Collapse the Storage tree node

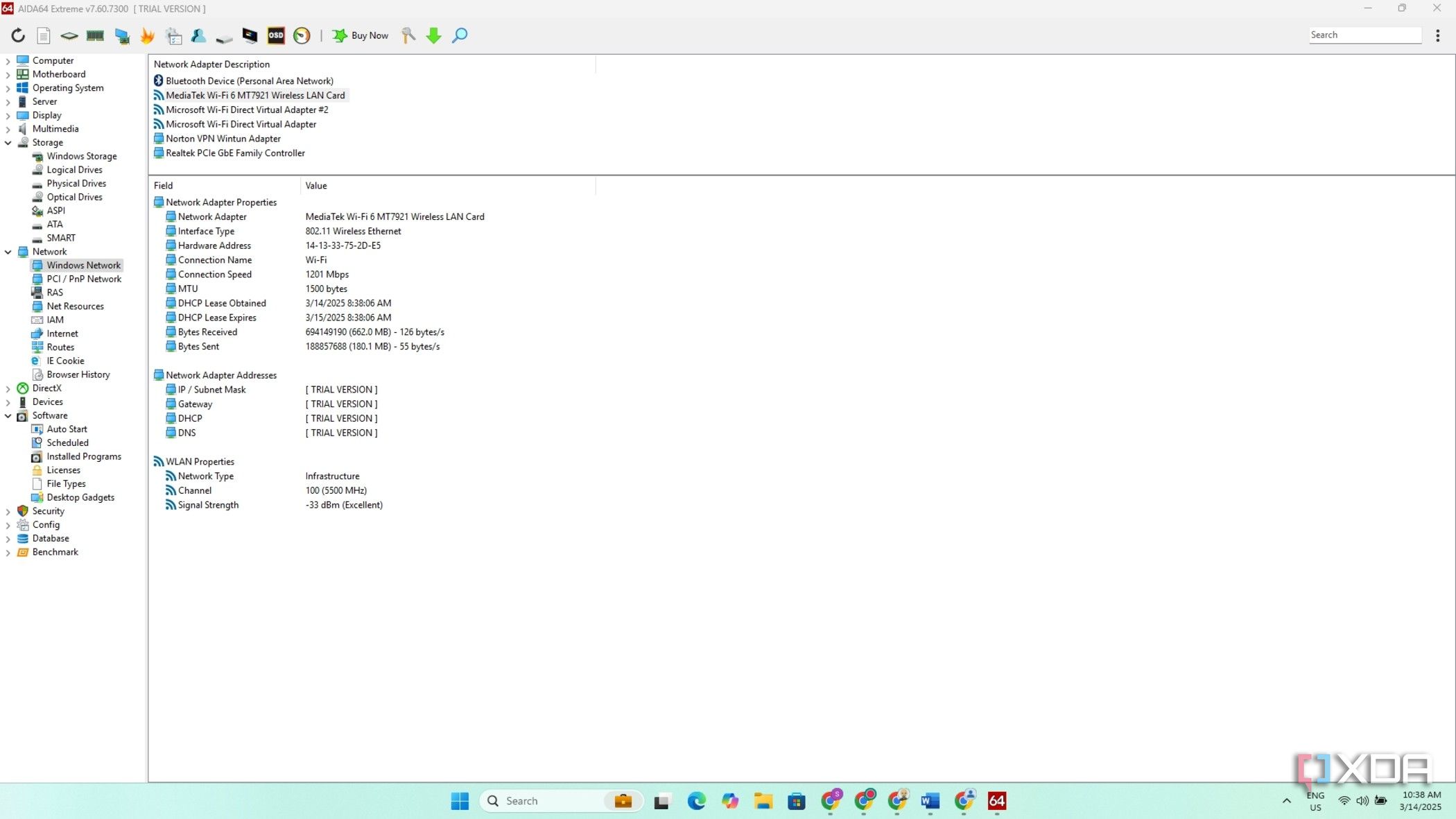(x=8, y=143)
